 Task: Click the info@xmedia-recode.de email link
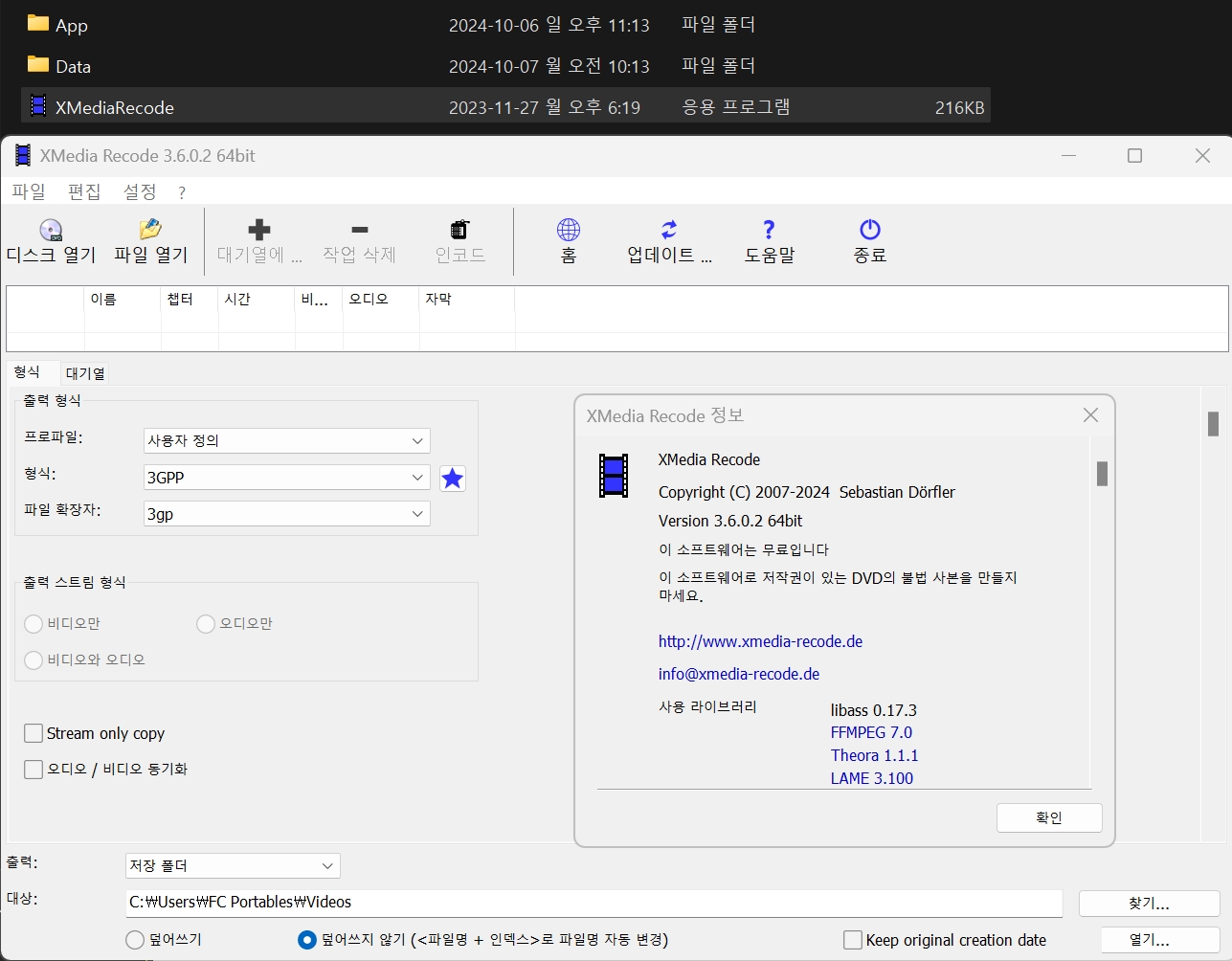pyautogui.click(x=739, y=674)
